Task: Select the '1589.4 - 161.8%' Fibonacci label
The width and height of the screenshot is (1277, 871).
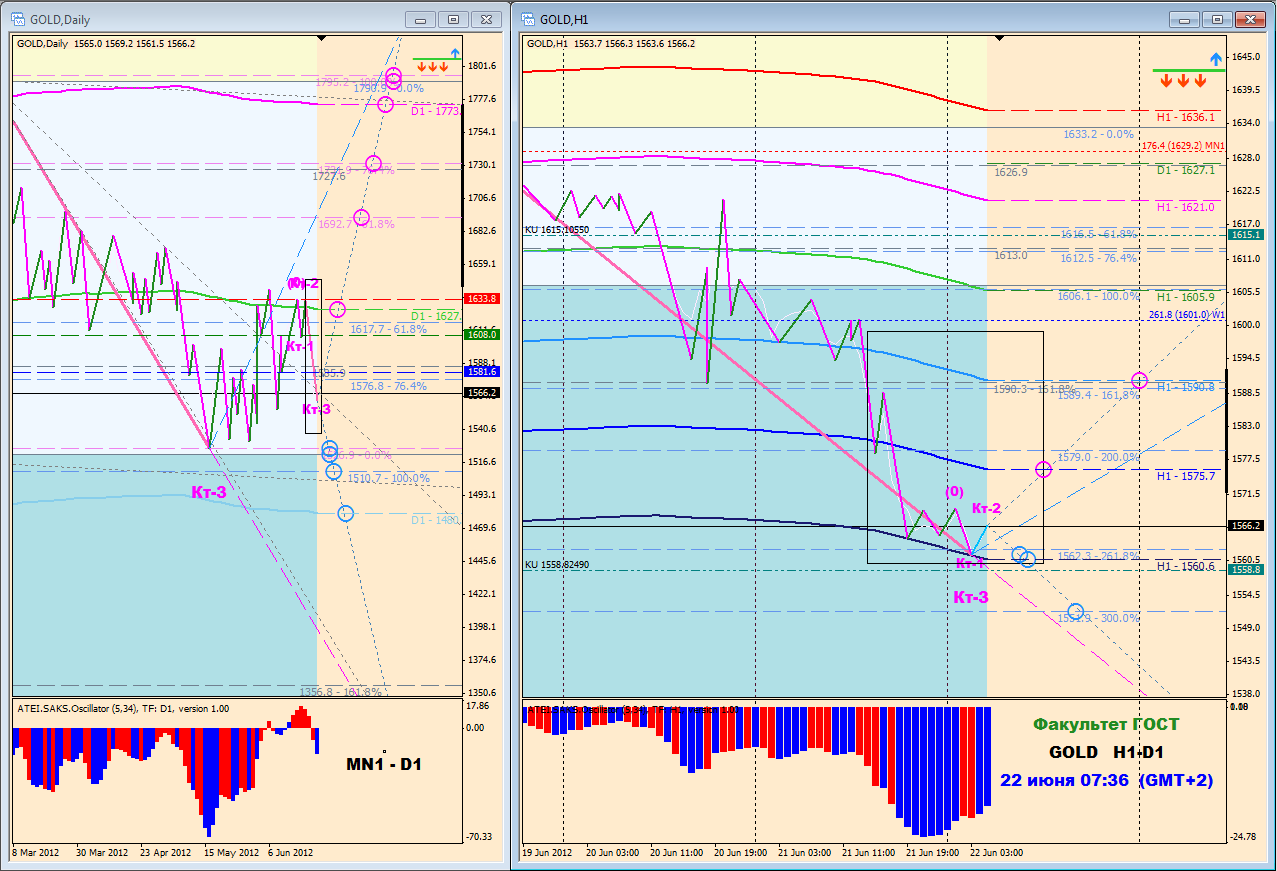Action: click(1097, 395)
